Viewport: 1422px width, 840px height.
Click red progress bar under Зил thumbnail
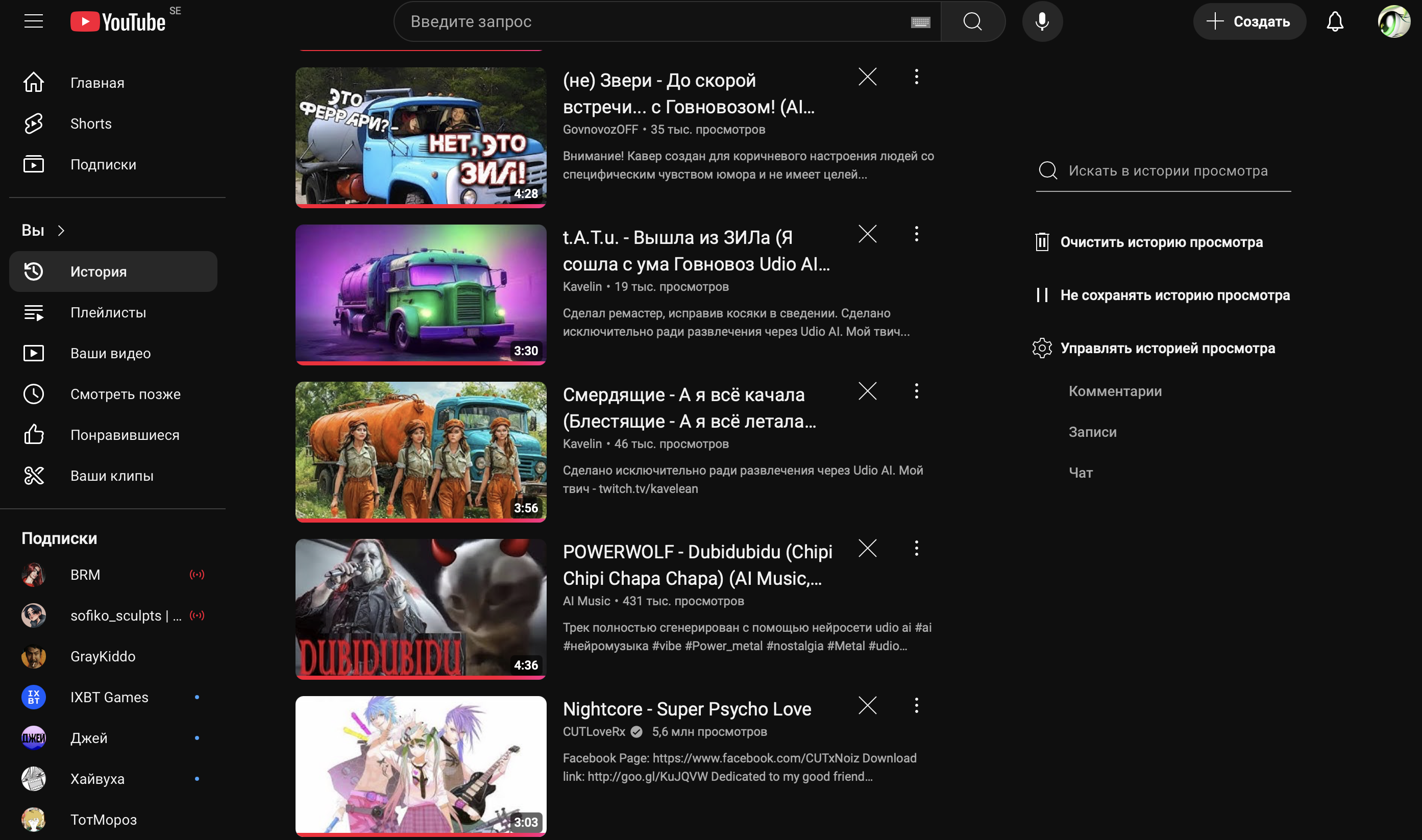tap(420, 206)
